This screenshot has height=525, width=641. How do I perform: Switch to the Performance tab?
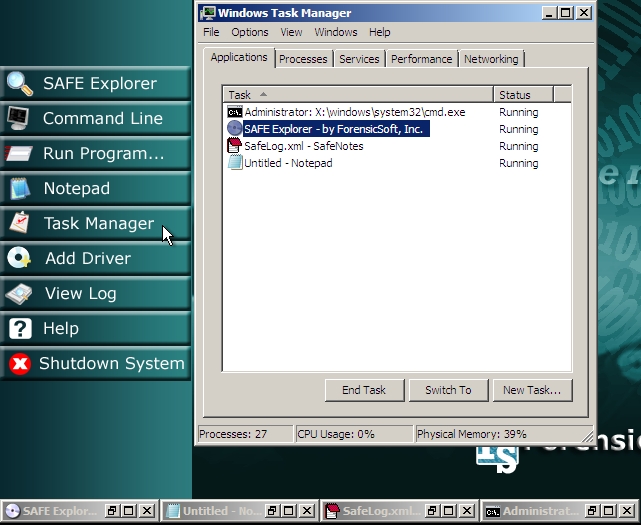pos(421,59)
